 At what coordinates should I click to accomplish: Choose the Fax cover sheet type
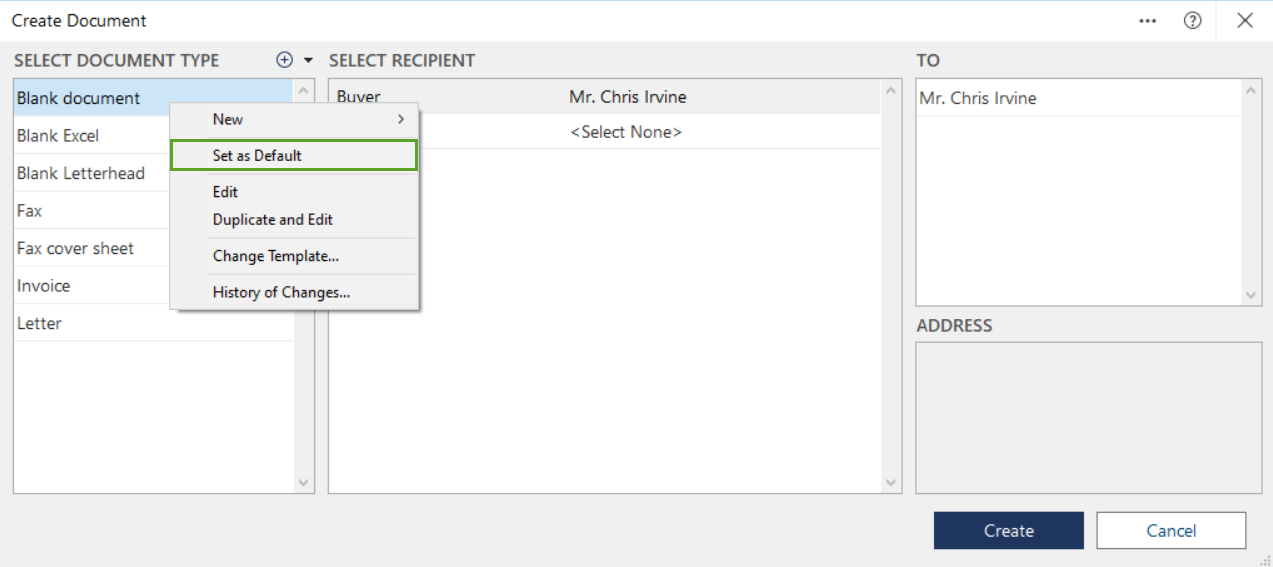pos(75,248)
